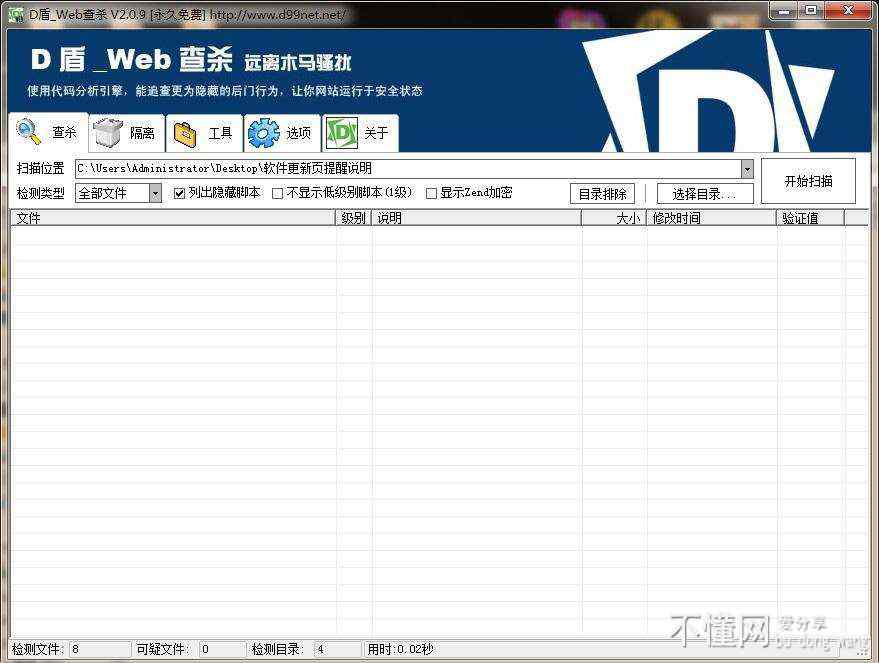
Task: Click the magnifier icon on the 查杀 tab
Action: coord(28,132)
